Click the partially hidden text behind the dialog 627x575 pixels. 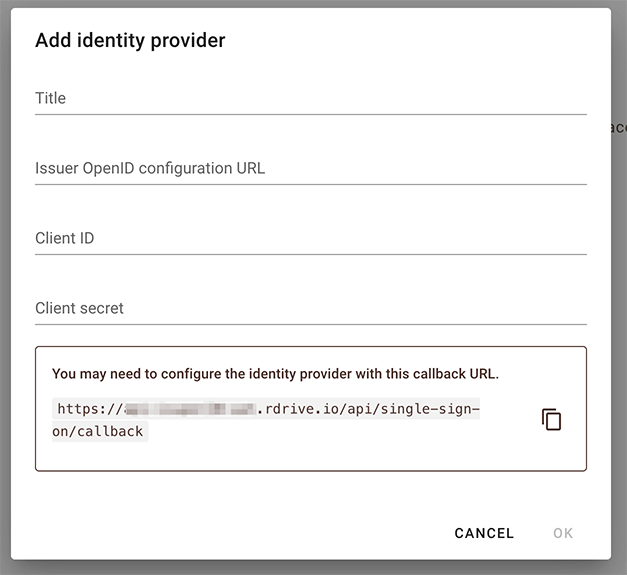click(x=619, y=128)
